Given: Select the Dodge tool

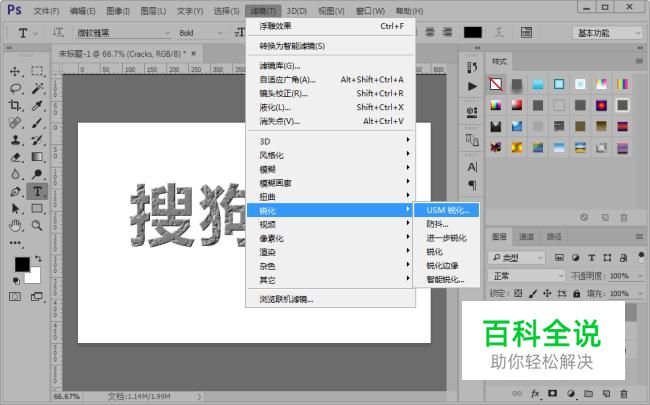Looking at the screenshot, I should [37, 174].
